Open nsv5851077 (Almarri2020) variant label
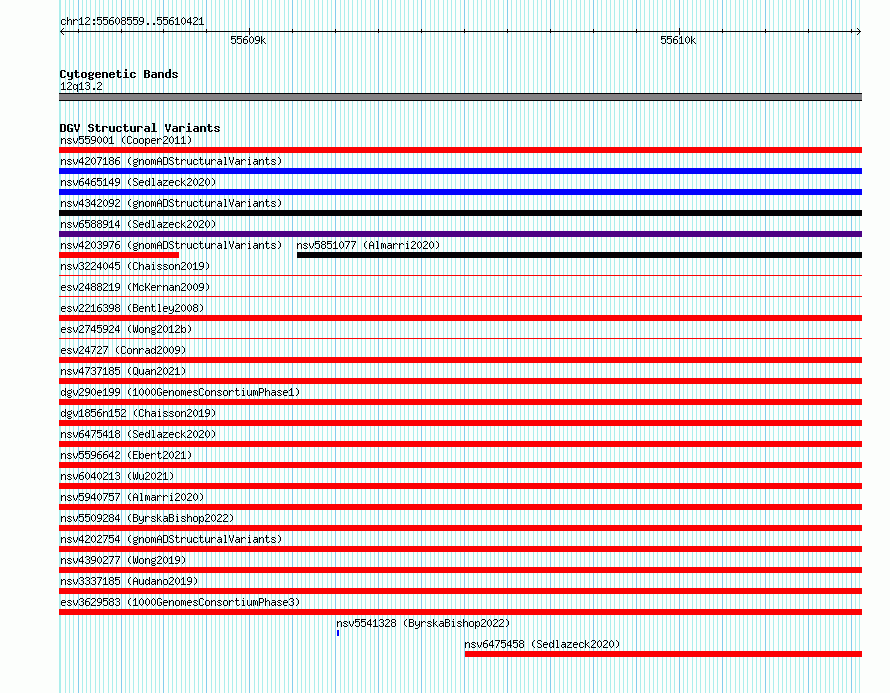The image size is (890, 693). point(368,245)
